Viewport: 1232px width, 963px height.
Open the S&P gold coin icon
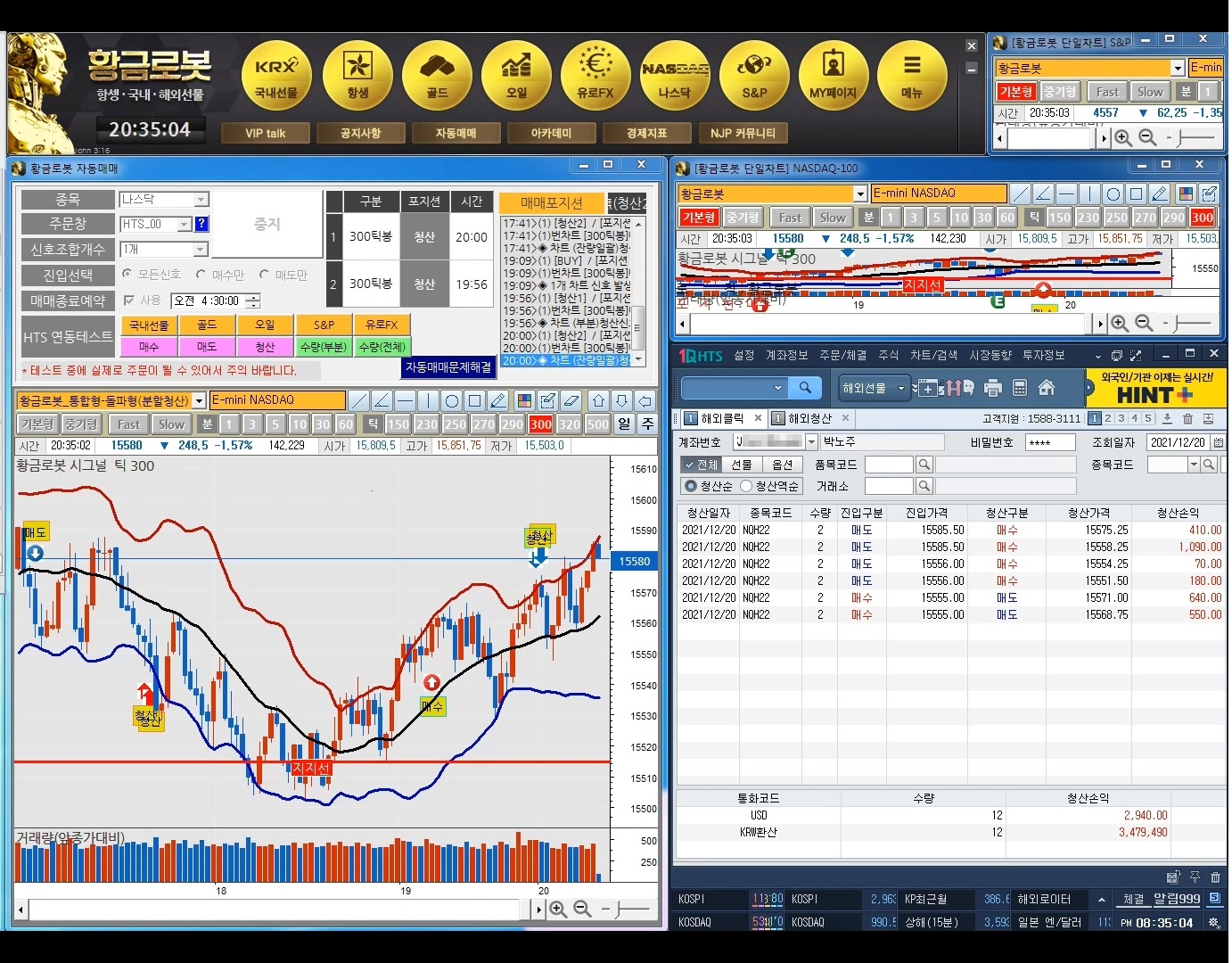(754, 75)
